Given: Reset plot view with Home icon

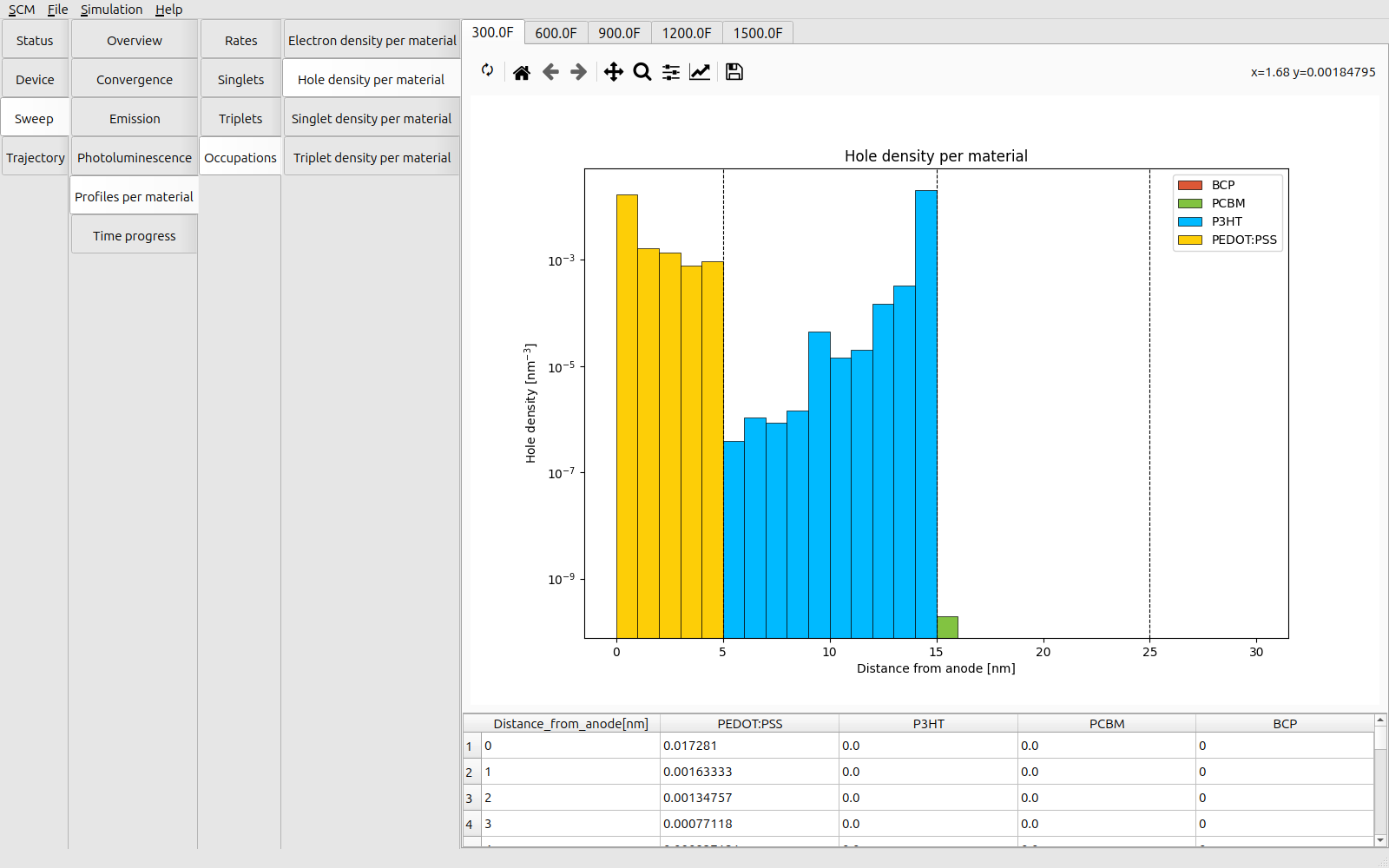Looking at the screenshot, I should coord(521,72).
